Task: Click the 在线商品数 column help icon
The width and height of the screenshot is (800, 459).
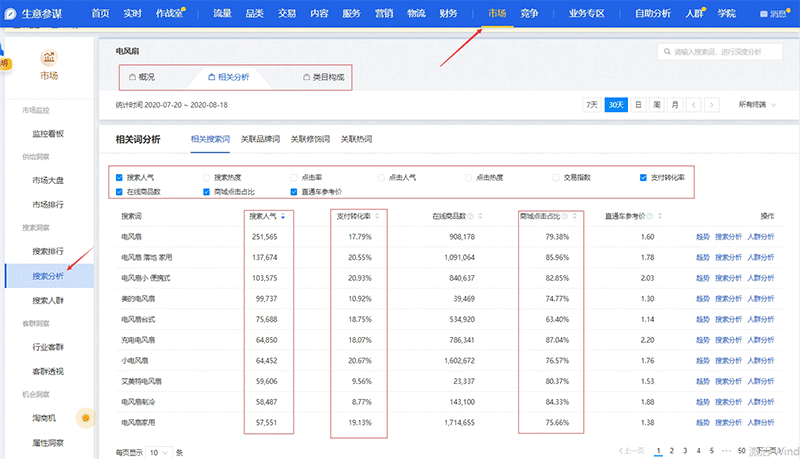Action: 470,215
